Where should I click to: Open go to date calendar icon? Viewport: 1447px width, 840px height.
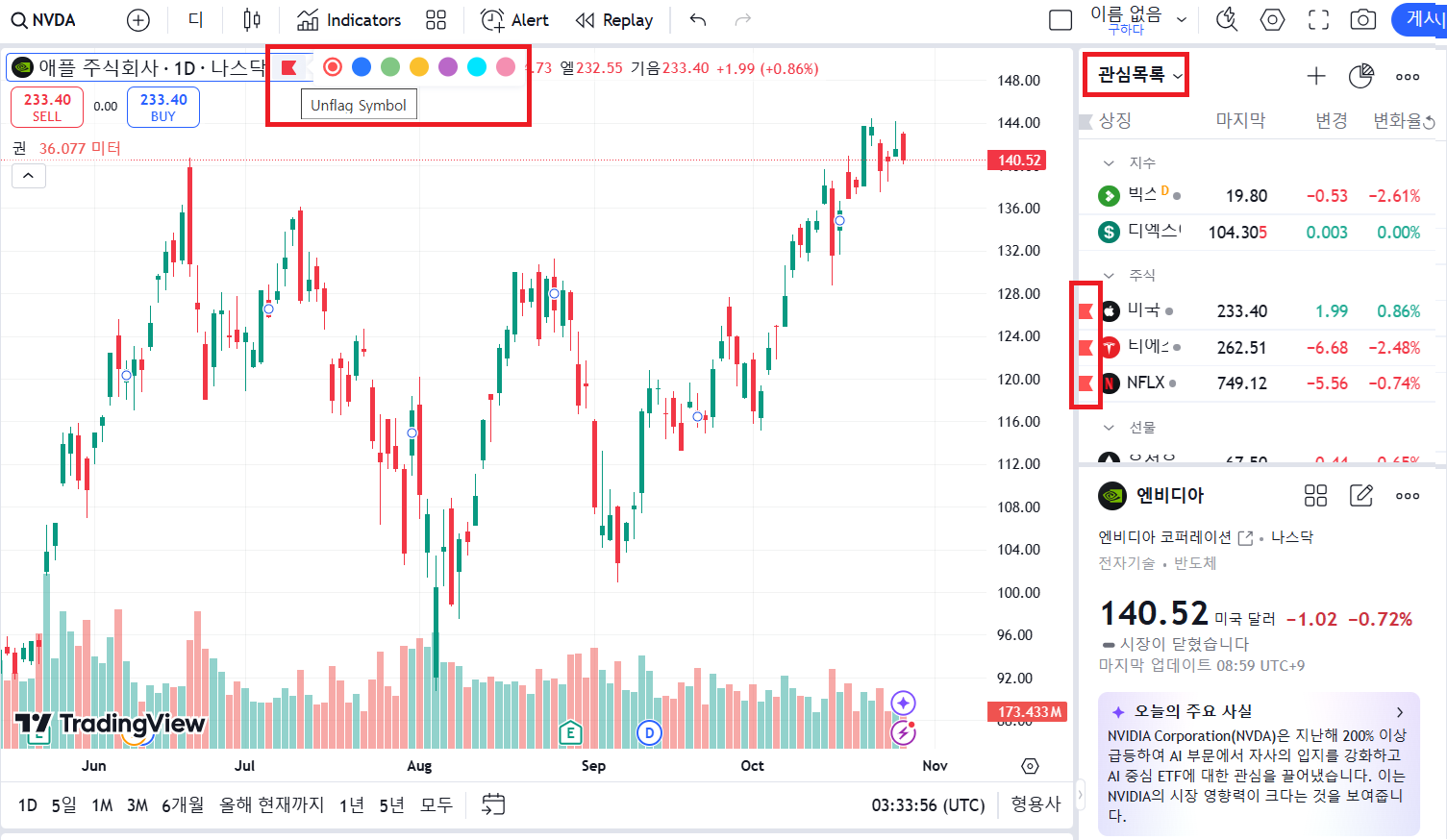tap(493, 804)
